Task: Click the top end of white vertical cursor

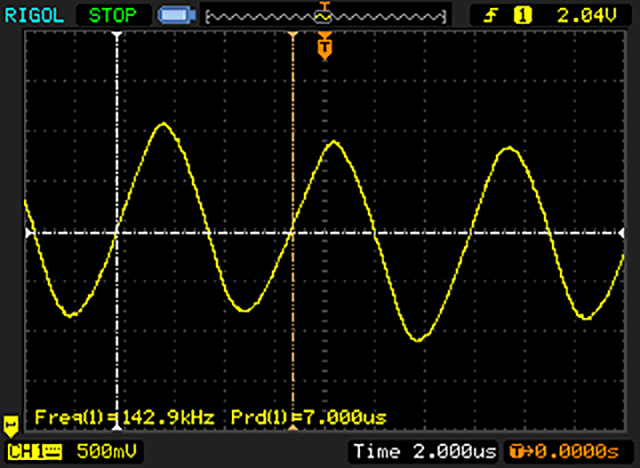Action: pyautogui.click(x=117, y=35)
